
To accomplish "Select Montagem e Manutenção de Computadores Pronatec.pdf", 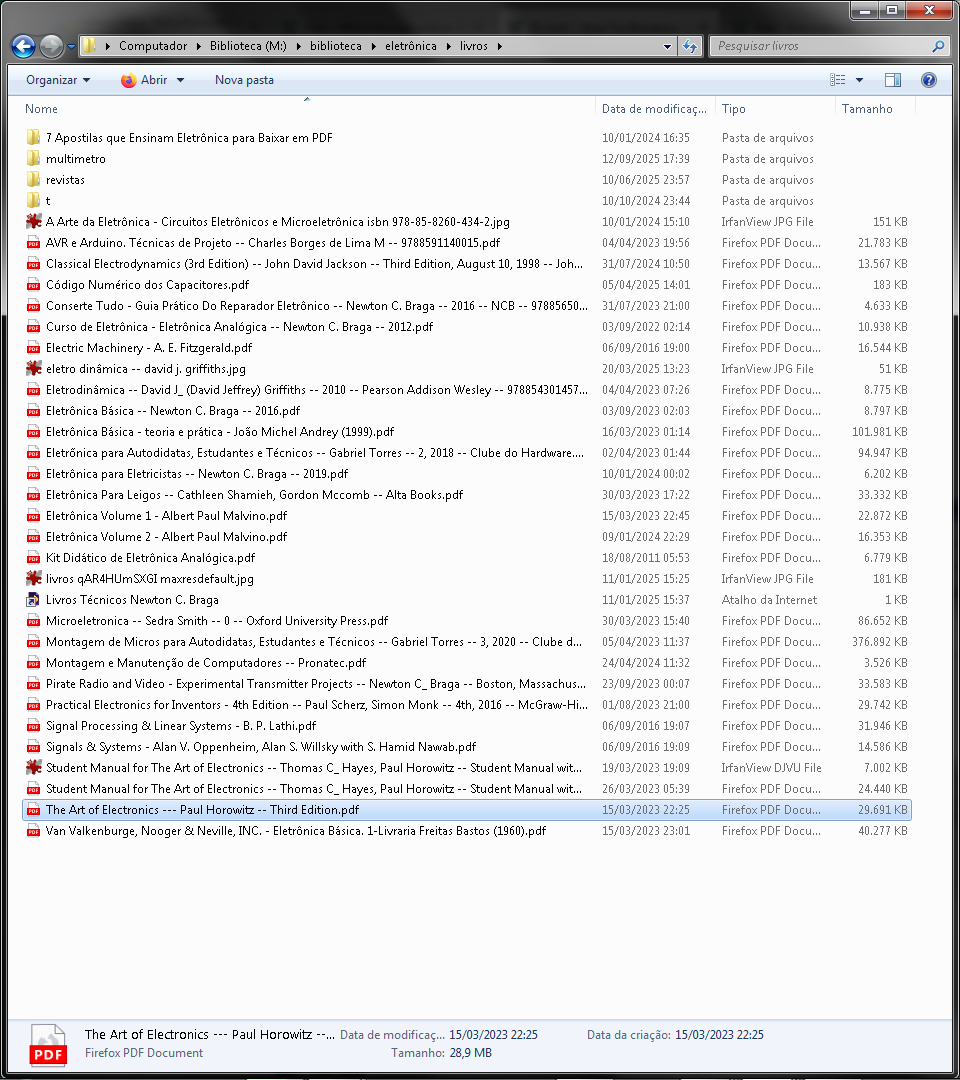I will (206, 663).
